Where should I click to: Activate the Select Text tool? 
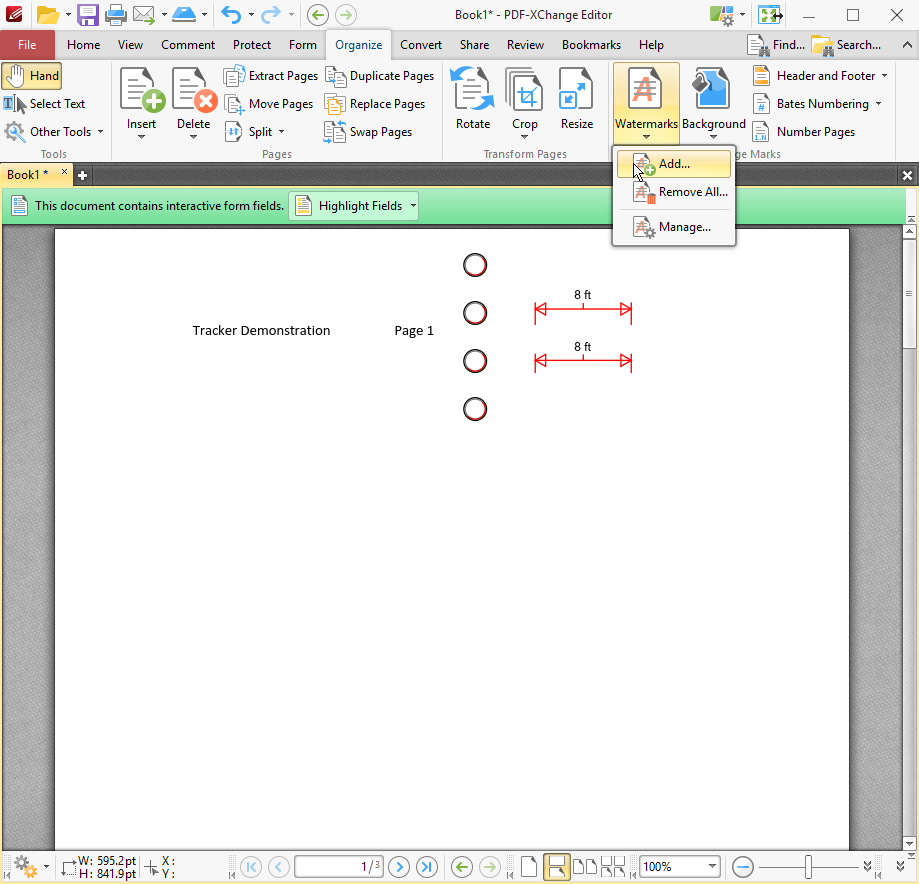coord(45,103)
